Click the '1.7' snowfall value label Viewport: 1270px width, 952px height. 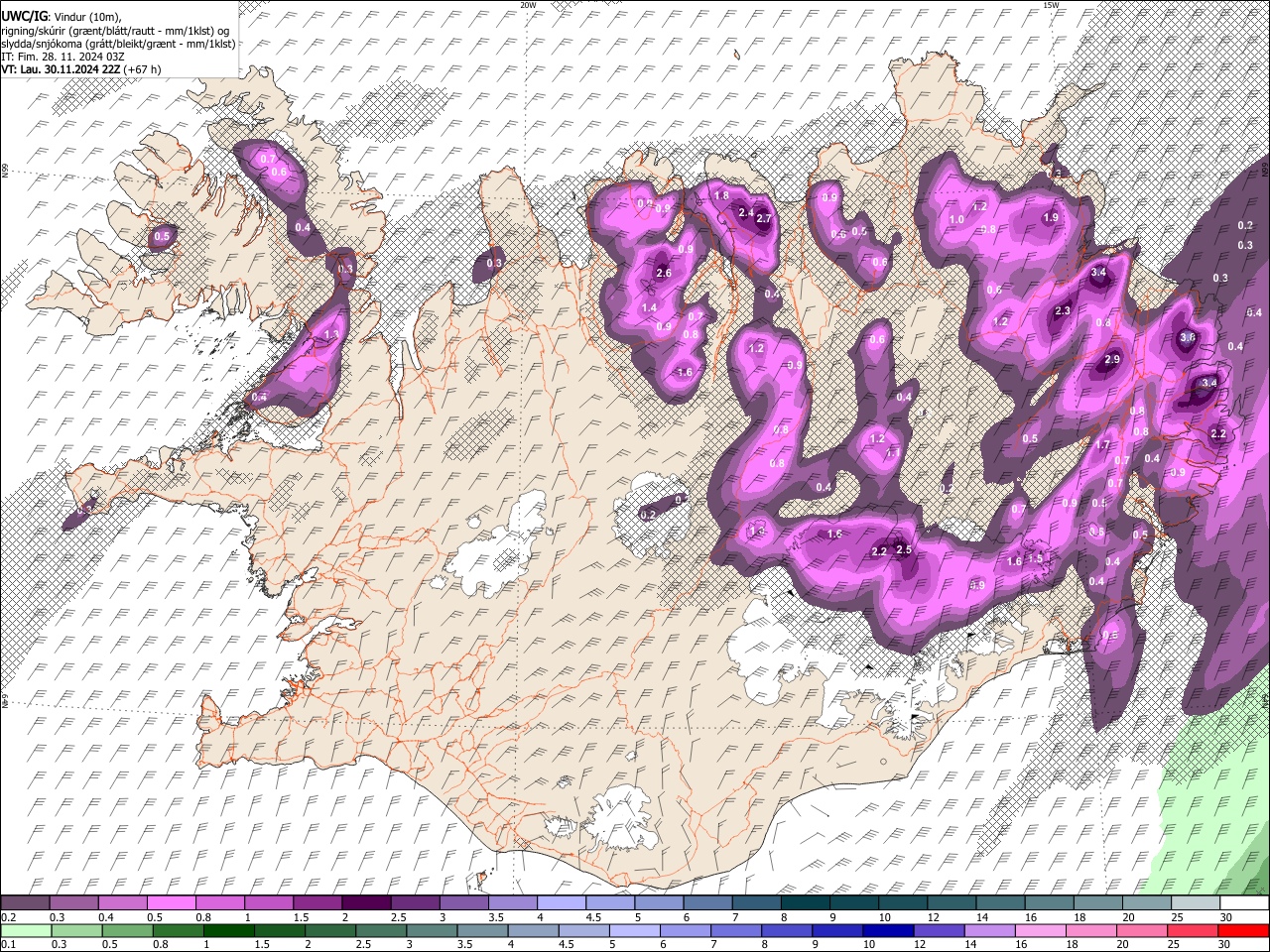tap(1101, 445)
